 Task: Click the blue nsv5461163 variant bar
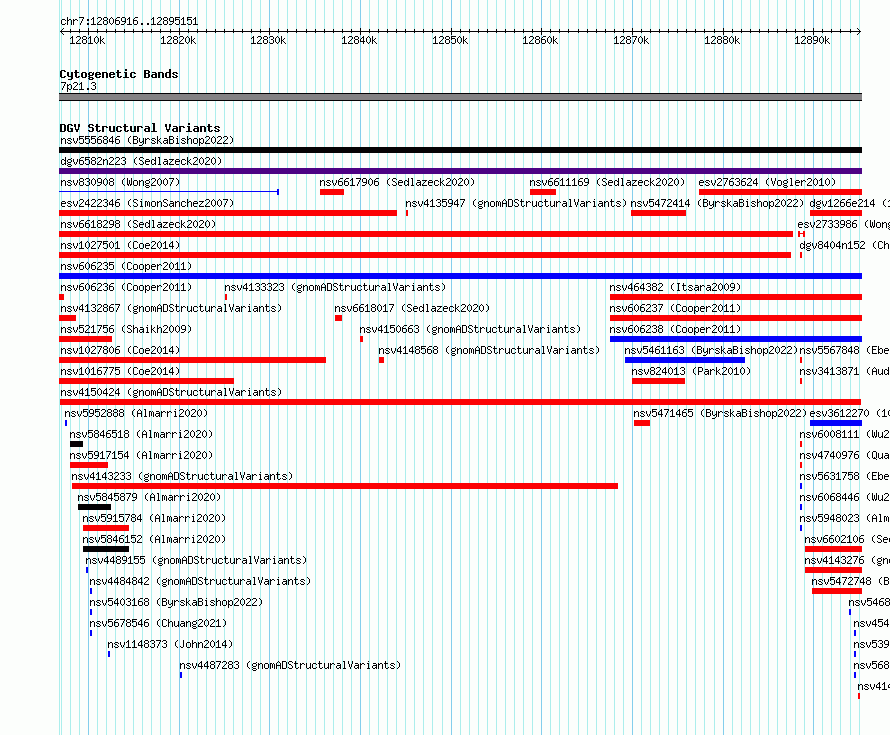(x=685, y=360)
